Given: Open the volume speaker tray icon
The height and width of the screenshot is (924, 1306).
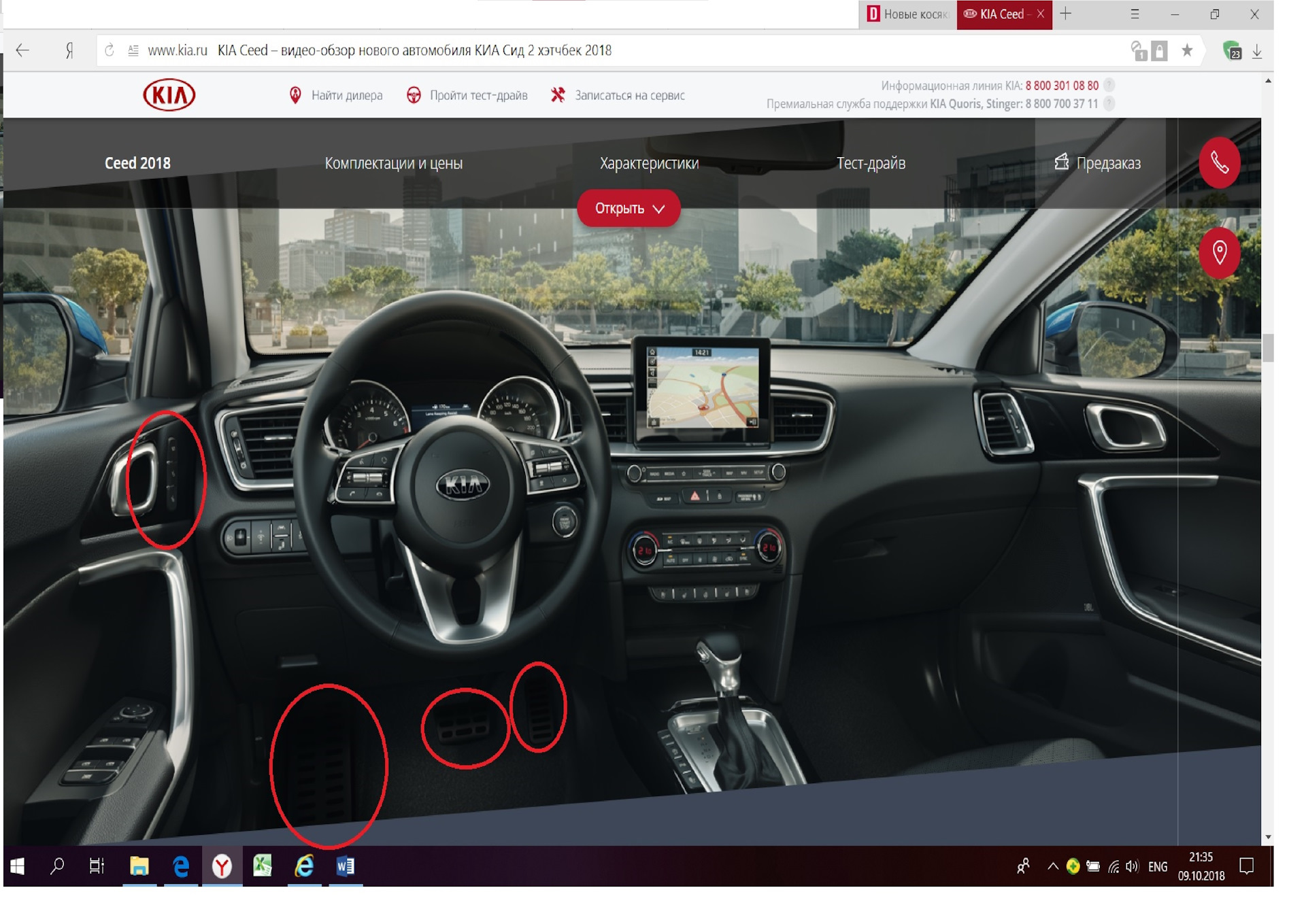Looking at the screenshot, I should coord(1132,866).
